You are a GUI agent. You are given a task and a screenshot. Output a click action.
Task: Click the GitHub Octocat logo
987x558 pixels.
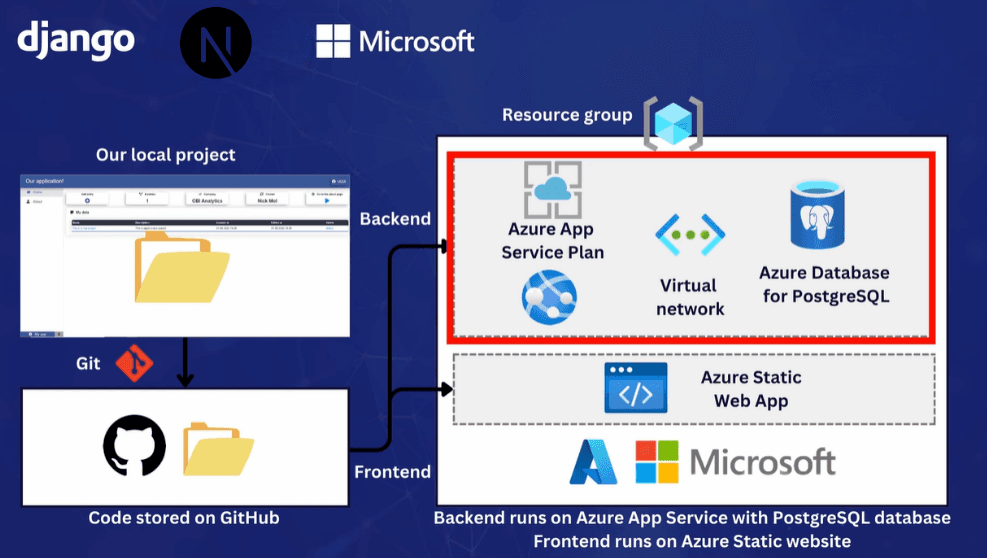coord(134,445)
